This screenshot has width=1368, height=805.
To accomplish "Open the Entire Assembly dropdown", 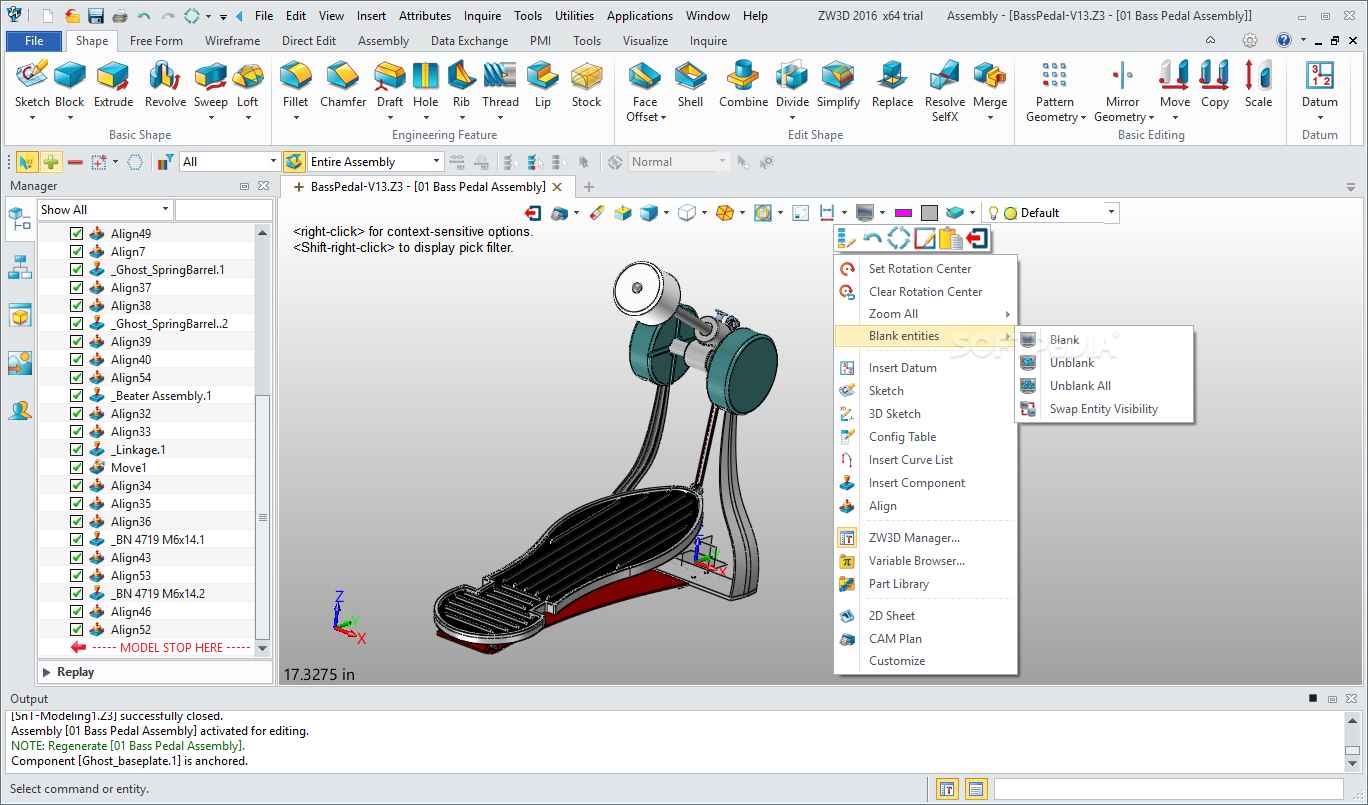I will coord(436,162).
